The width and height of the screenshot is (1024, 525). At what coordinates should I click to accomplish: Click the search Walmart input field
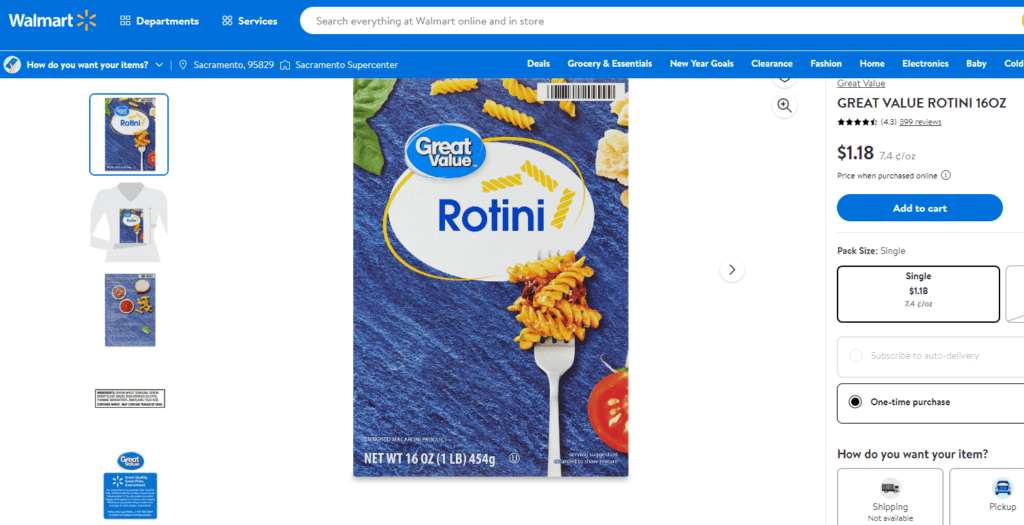[x=662, y=21]
